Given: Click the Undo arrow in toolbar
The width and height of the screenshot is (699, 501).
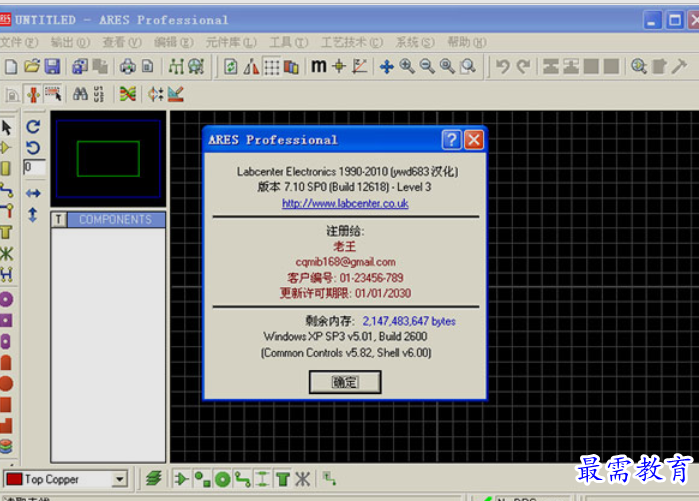Looking at the screenshot, I should tap(503, 67).
